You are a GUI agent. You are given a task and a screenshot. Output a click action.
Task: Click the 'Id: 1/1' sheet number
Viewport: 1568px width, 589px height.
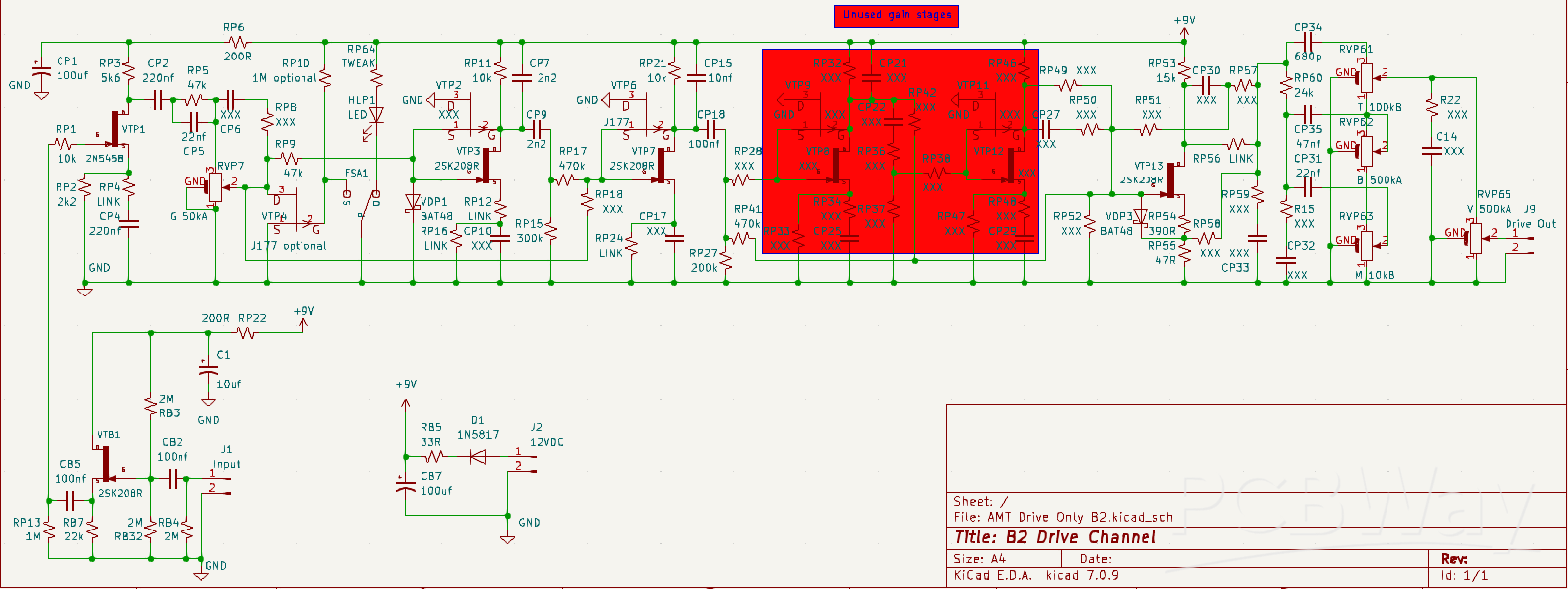click(x=1464, y=575)
